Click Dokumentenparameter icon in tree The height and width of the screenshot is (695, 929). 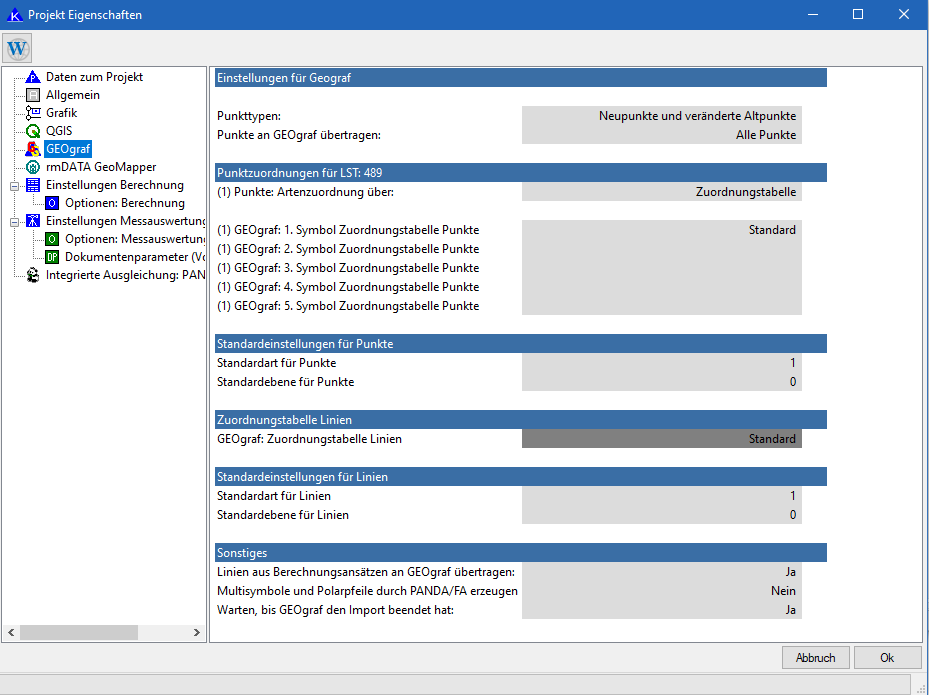(52, 257)
